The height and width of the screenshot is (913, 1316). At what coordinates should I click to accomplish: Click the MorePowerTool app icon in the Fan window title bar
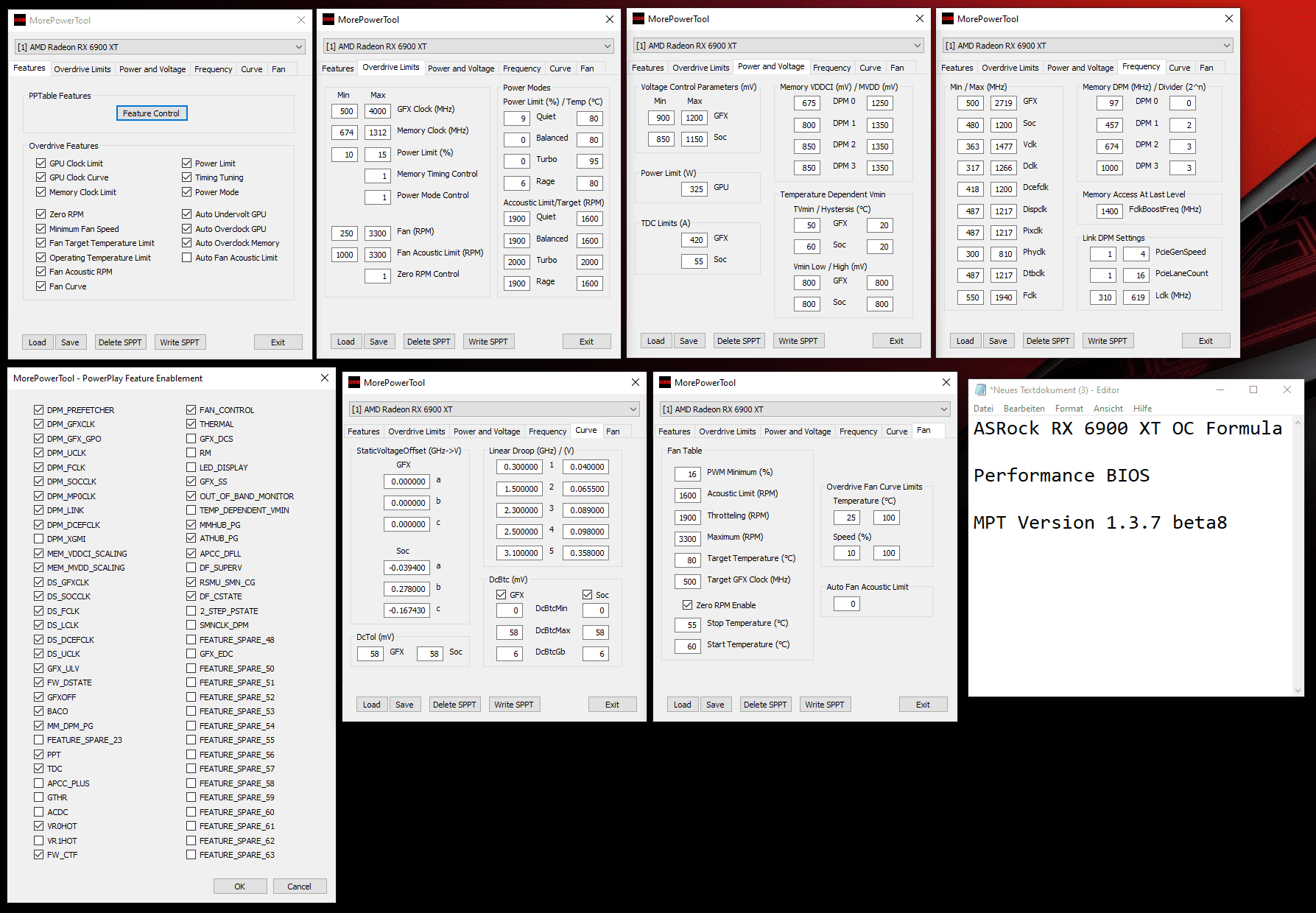click(665, 382)
